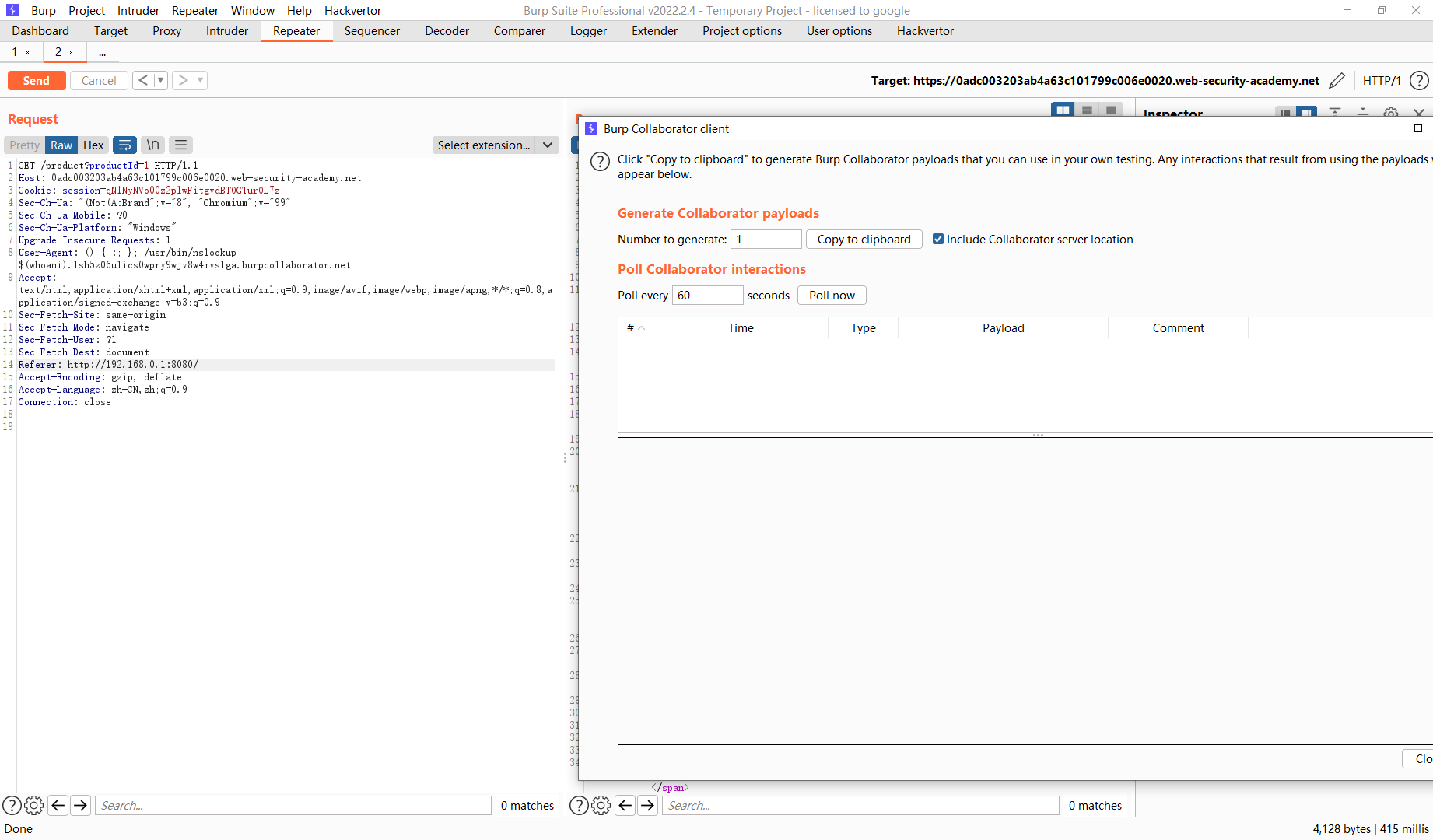Go to previous match in response search

pos(625,805)
